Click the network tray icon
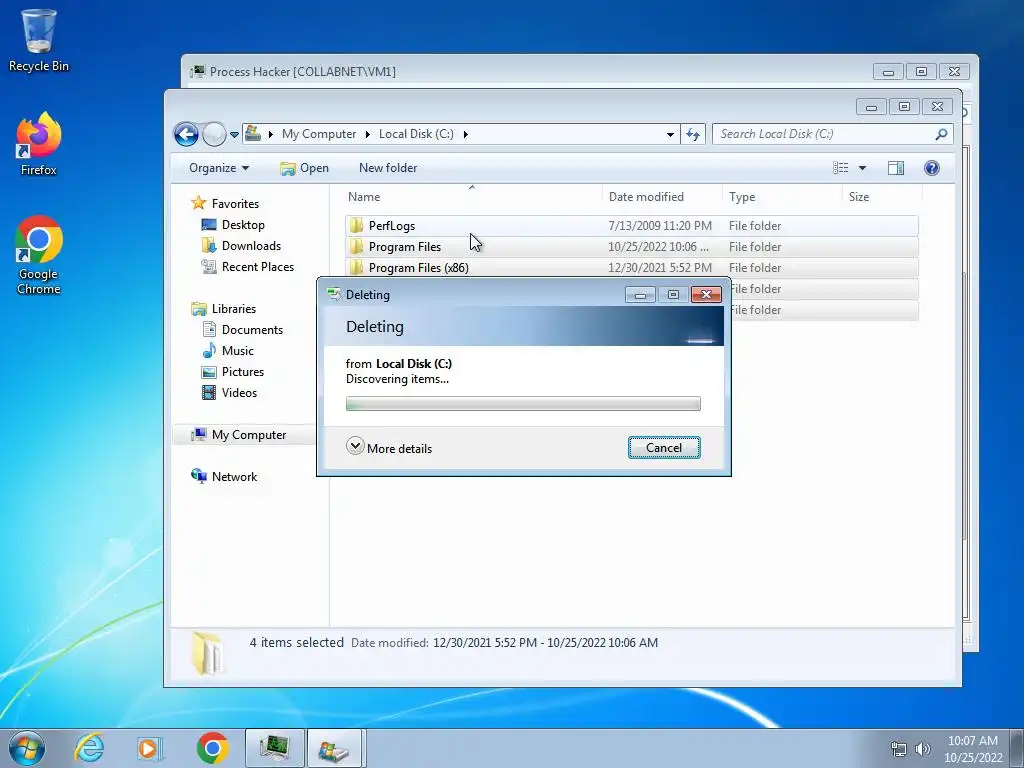Image resolution: width=1024 pixels, height=768 pixels. (x=899, y=749)
